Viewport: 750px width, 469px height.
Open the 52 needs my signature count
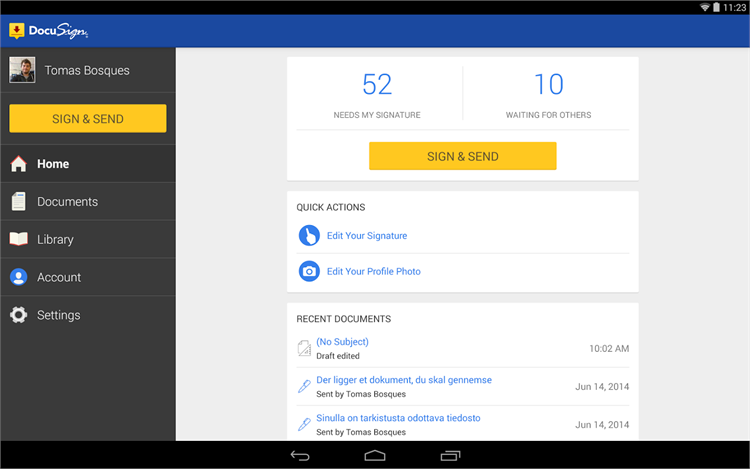pyautogui.click(x=377, y=85)
